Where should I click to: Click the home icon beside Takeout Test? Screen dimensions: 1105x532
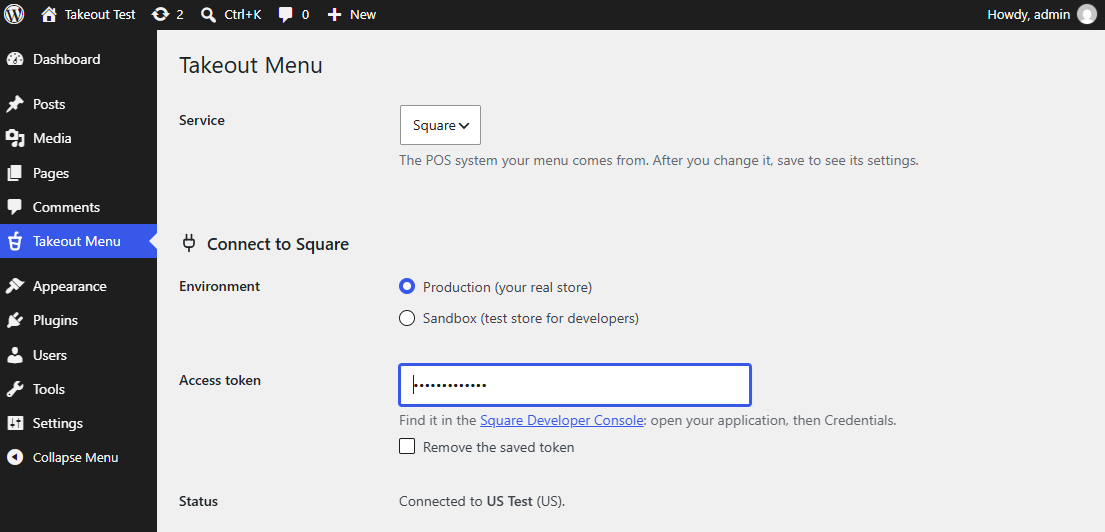pyautogui.click(x=49, y=14)
